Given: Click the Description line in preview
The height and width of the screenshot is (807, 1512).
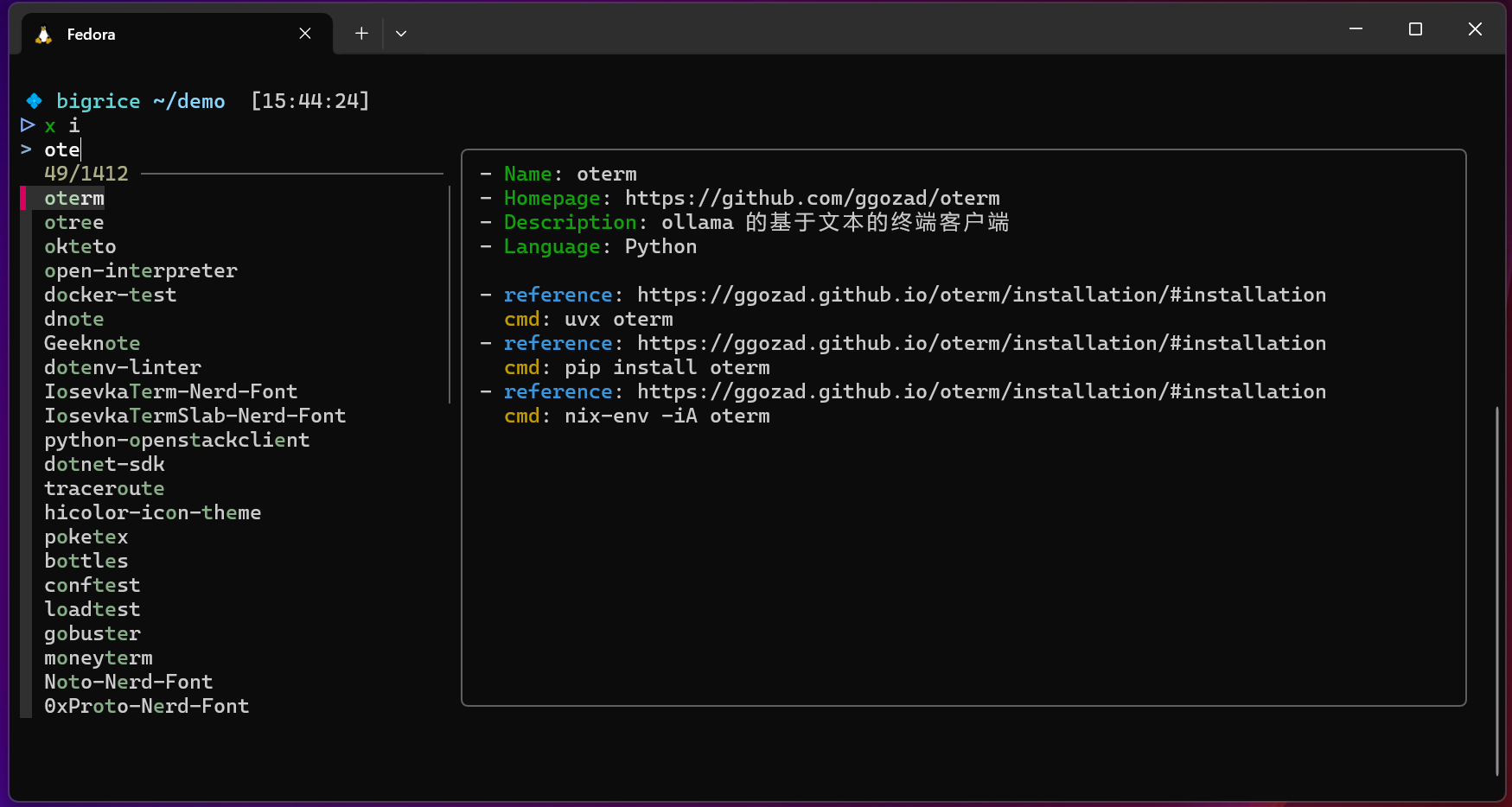Looking at the screenshot, I should click(x=744, y=222).
